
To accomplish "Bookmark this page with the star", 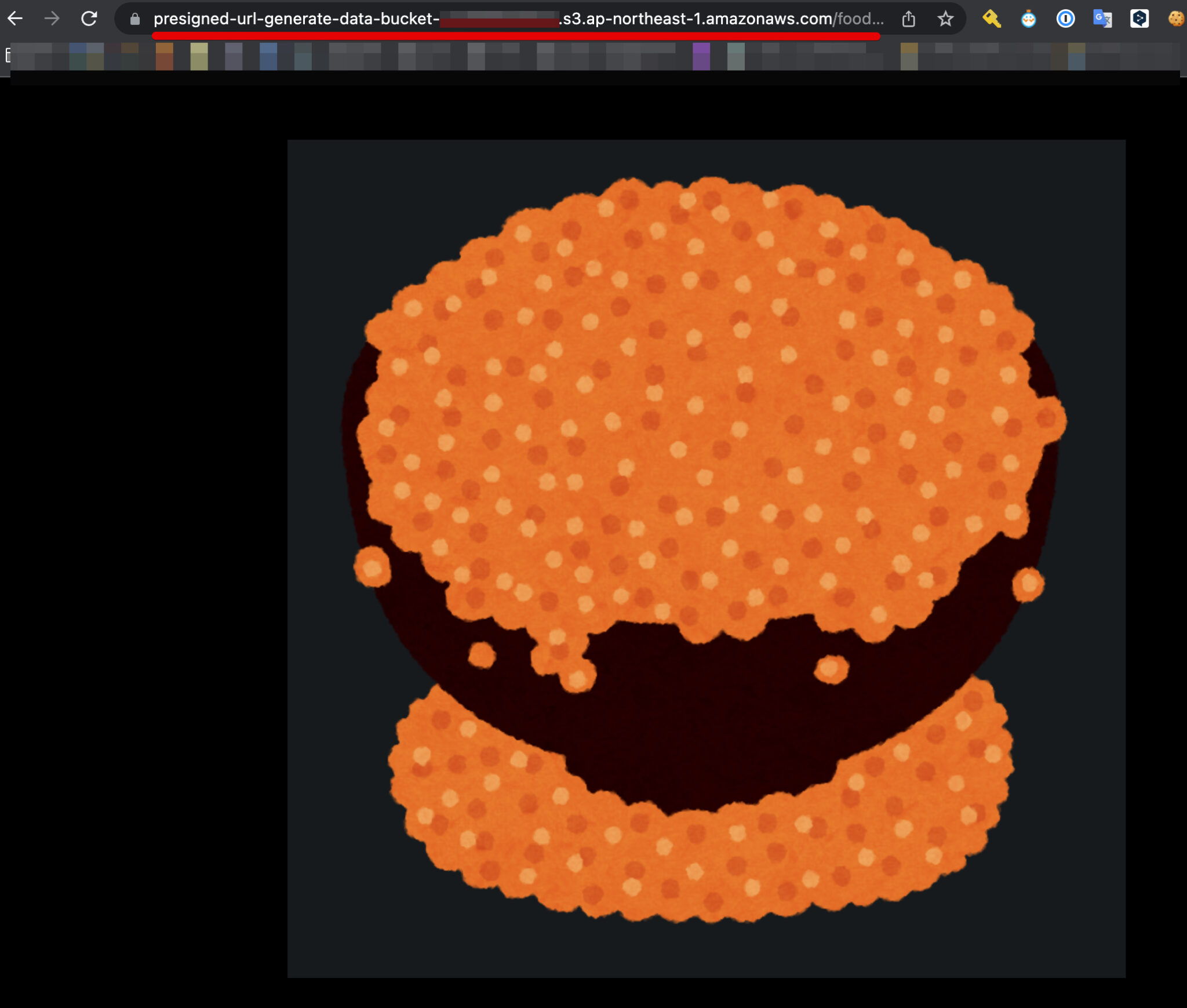I will (x=945, y=19).
